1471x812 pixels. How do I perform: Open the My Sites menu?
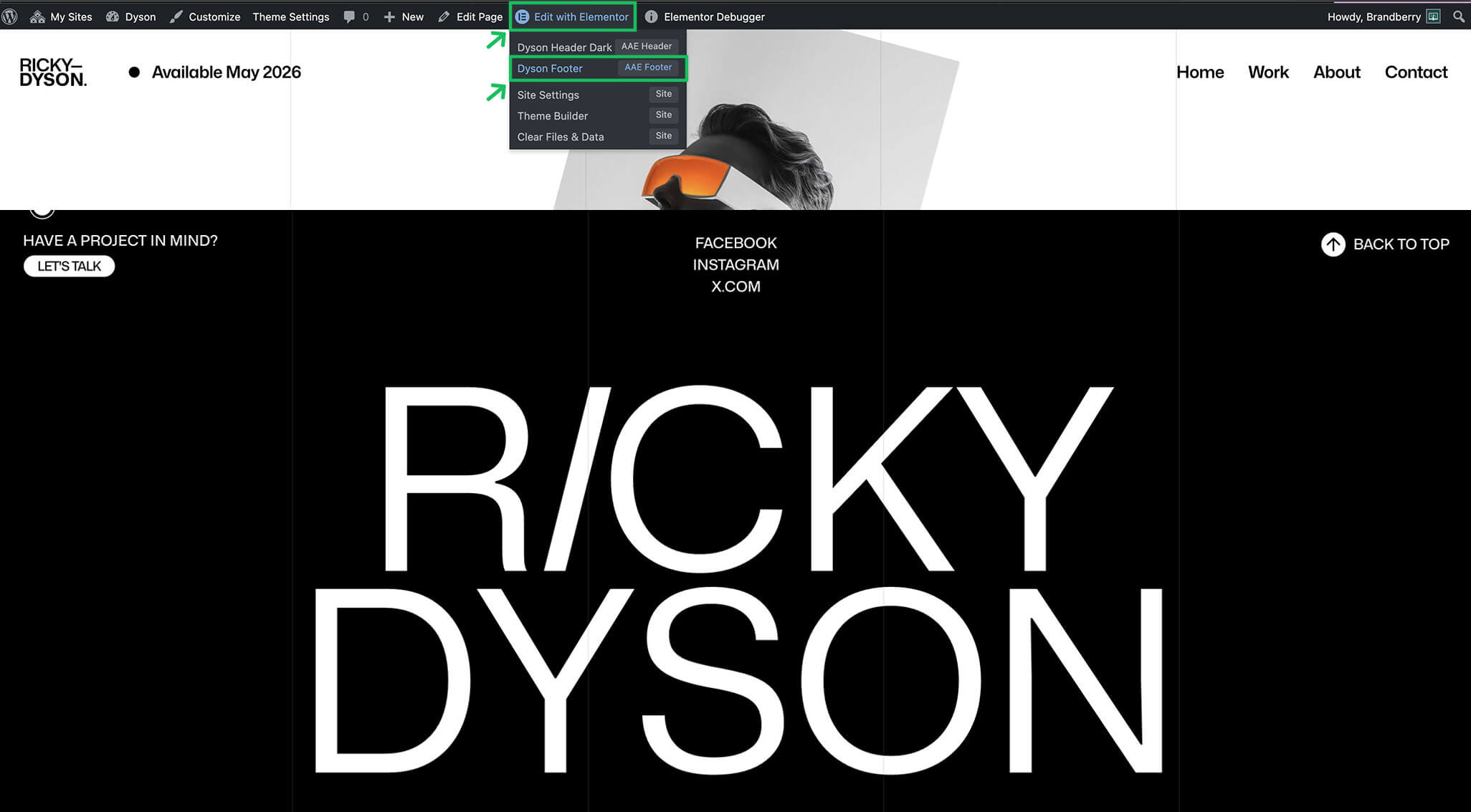[62, 16]
